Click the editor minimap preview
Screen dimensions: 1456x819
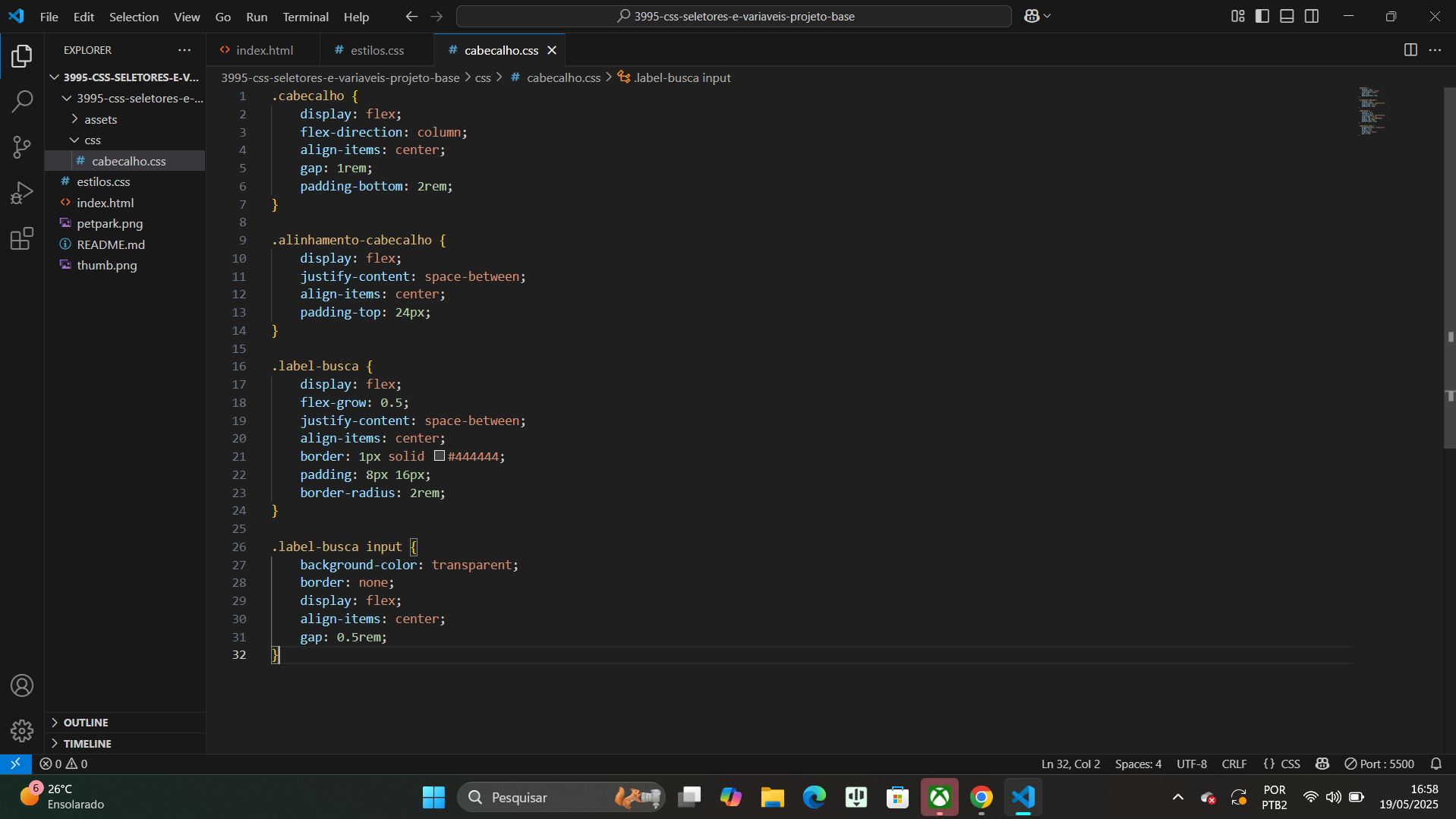(1374, 112)
